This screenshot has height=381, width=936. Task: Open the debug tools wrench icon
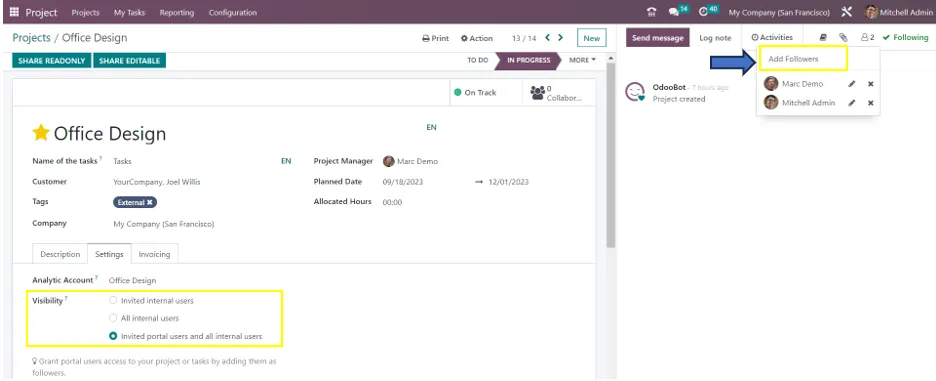(x=846, y=12)
